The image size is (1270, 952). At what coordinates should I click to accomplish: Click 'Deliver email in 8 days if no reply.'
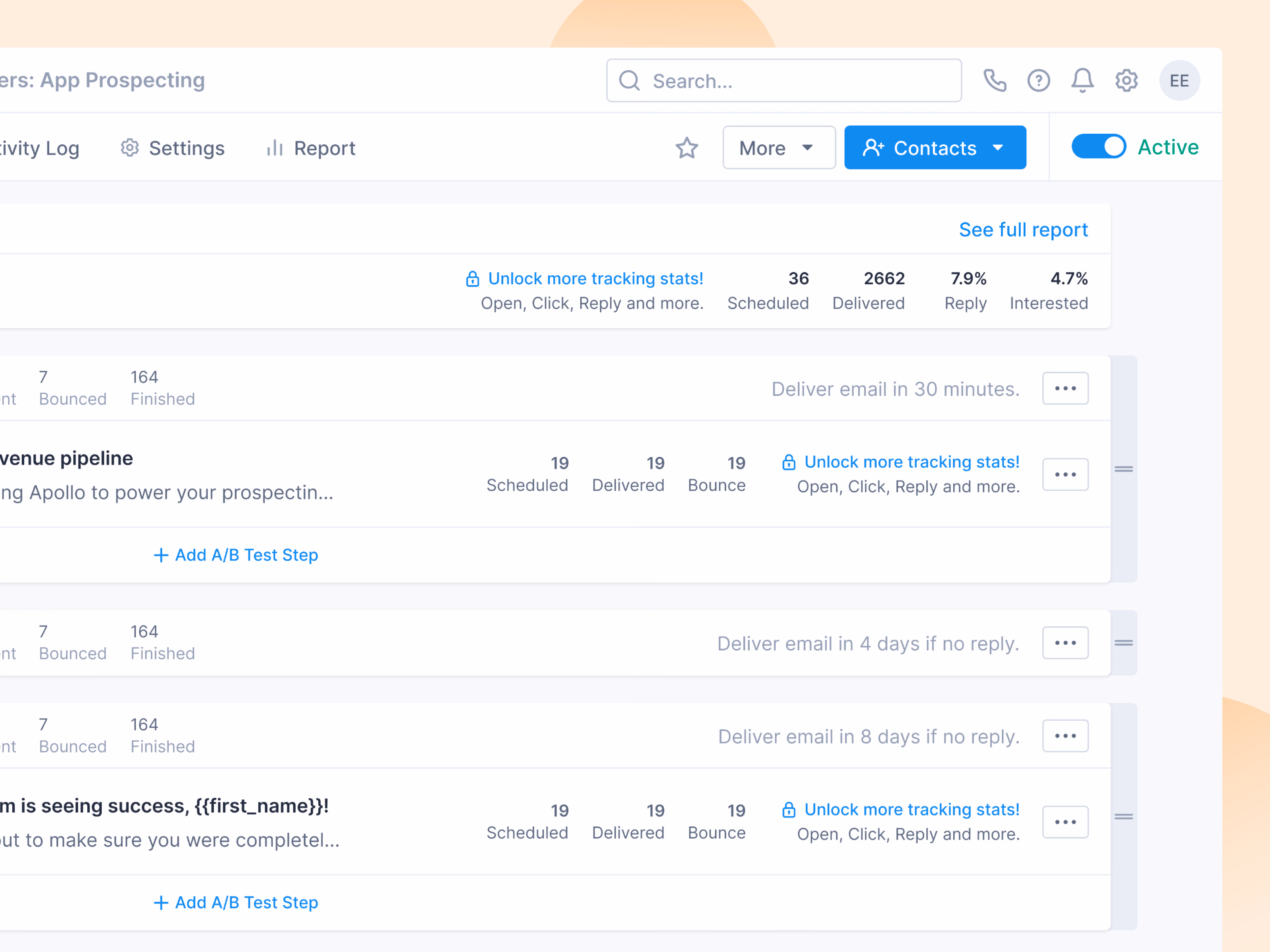pos(869,737)
